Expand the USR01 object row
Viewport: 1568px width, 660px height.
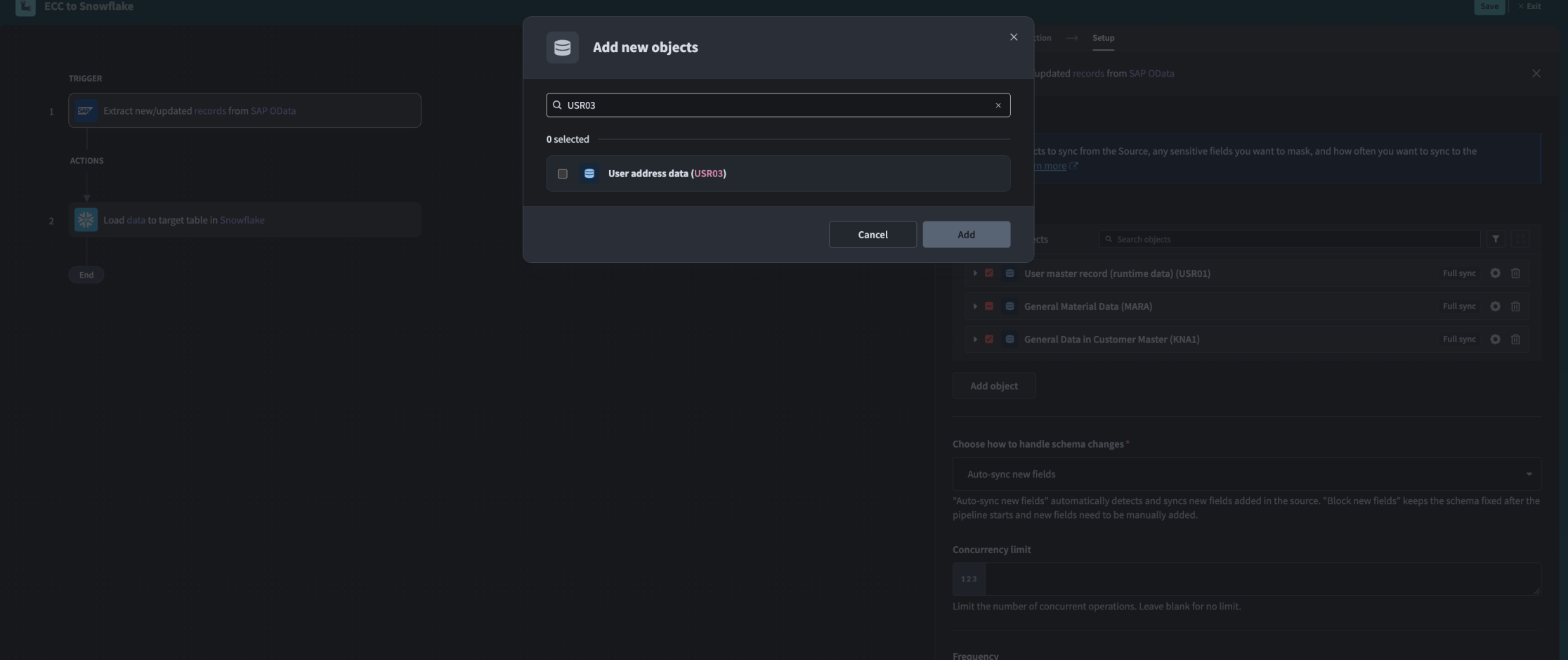click(974, 273)
